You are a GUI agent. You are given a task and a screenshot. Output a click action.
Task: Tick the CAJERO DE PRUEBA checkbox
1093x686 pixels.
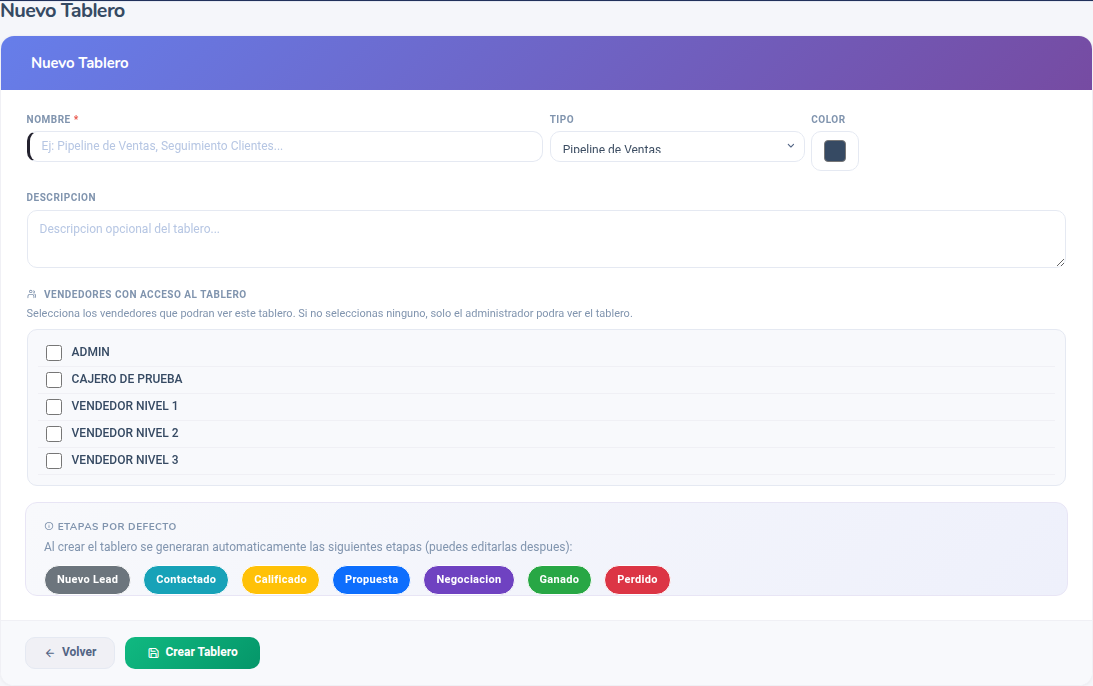point(54,380)
